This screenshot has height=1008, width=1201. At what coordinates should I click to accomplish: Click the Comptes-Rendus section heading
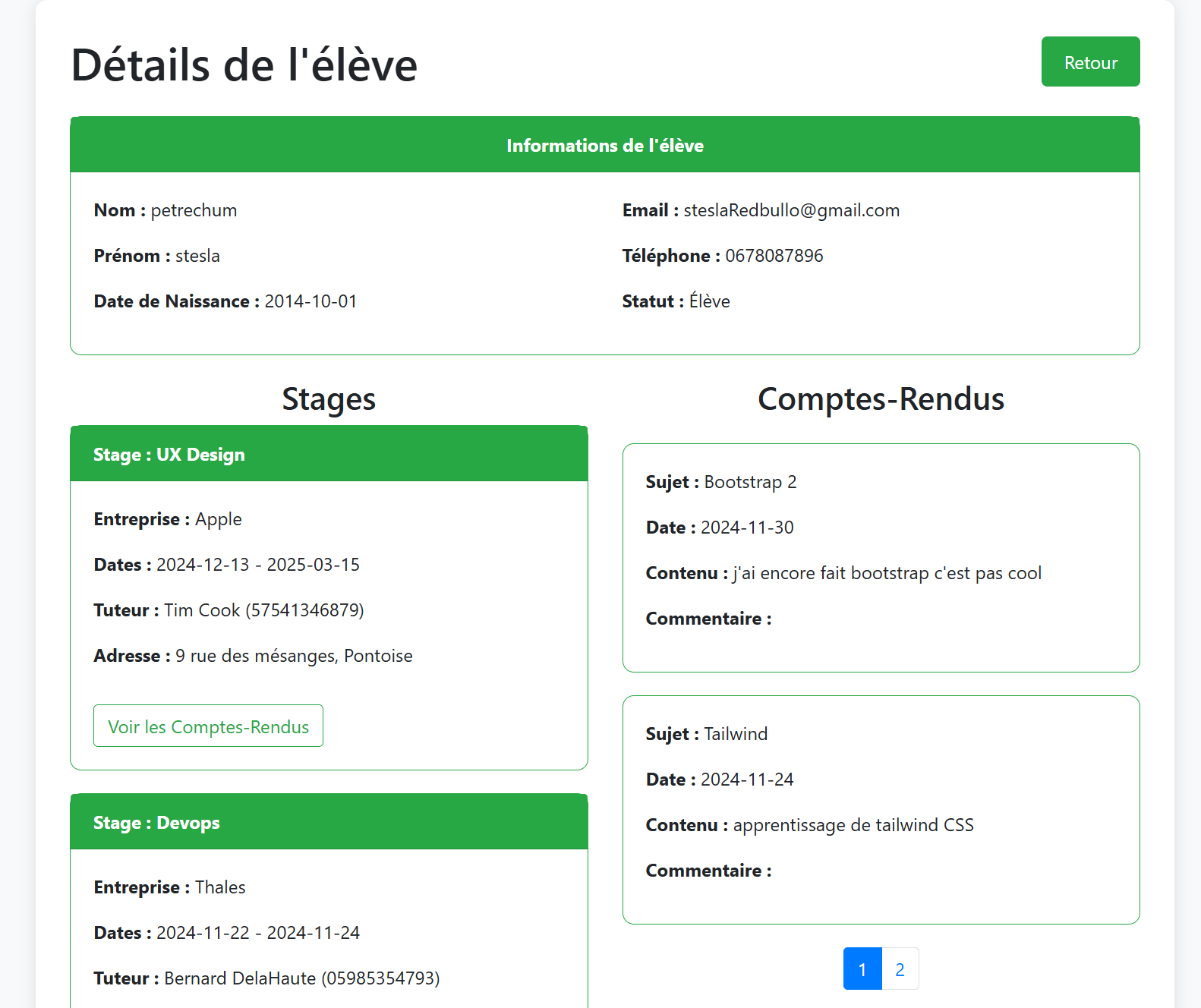tap(881, 399)
